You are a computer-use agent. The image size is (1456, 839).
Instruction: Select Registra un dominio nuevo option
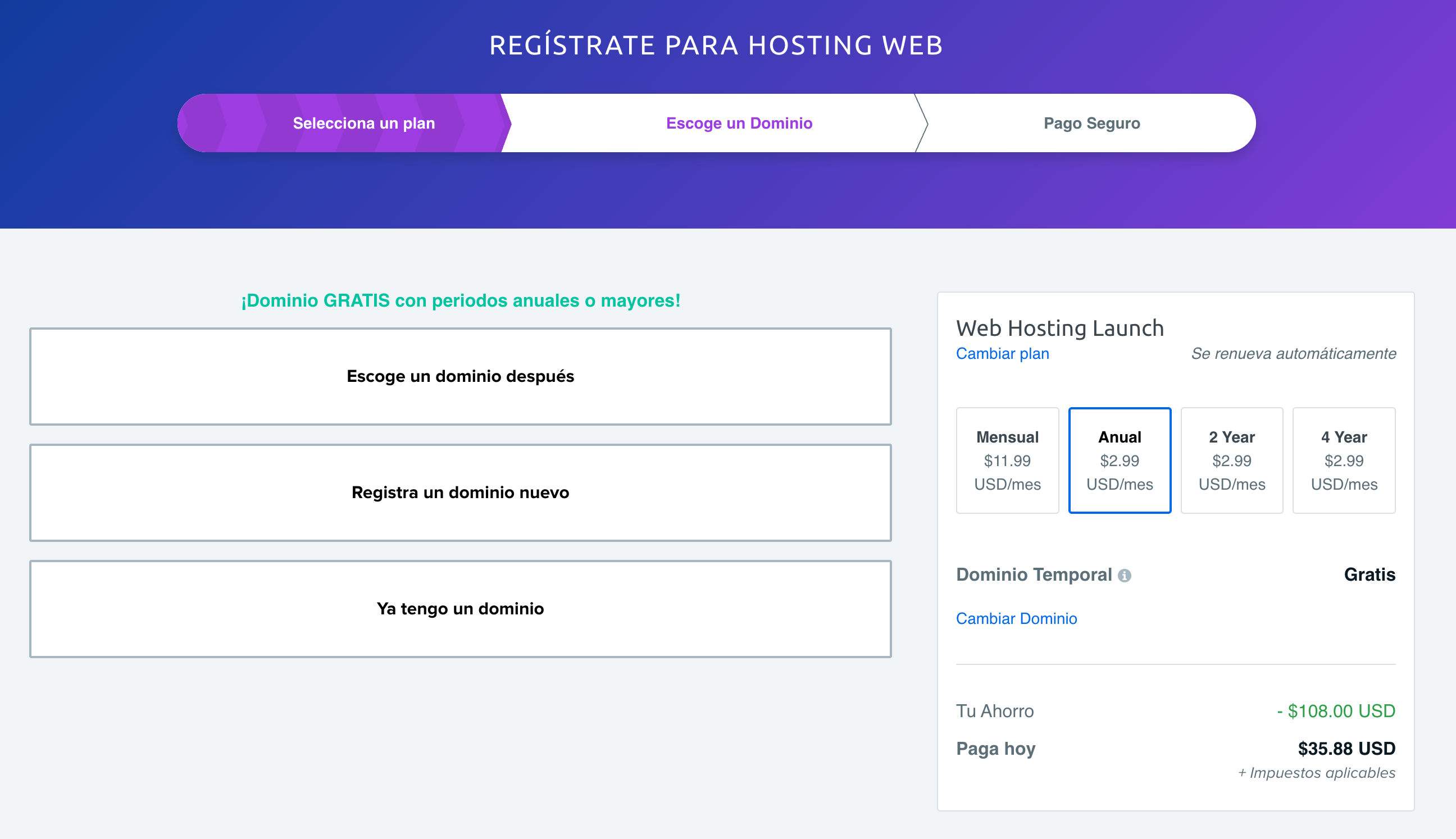[460, 492]
